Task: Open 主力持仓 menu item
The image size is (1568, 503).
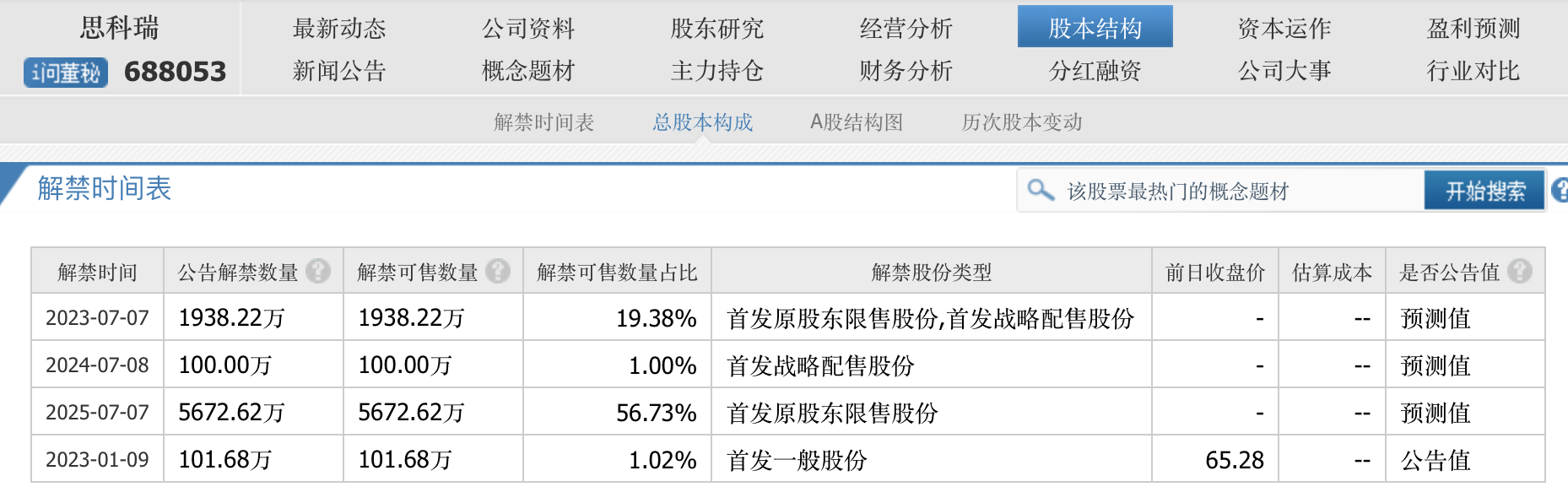Action: [716, 70]
